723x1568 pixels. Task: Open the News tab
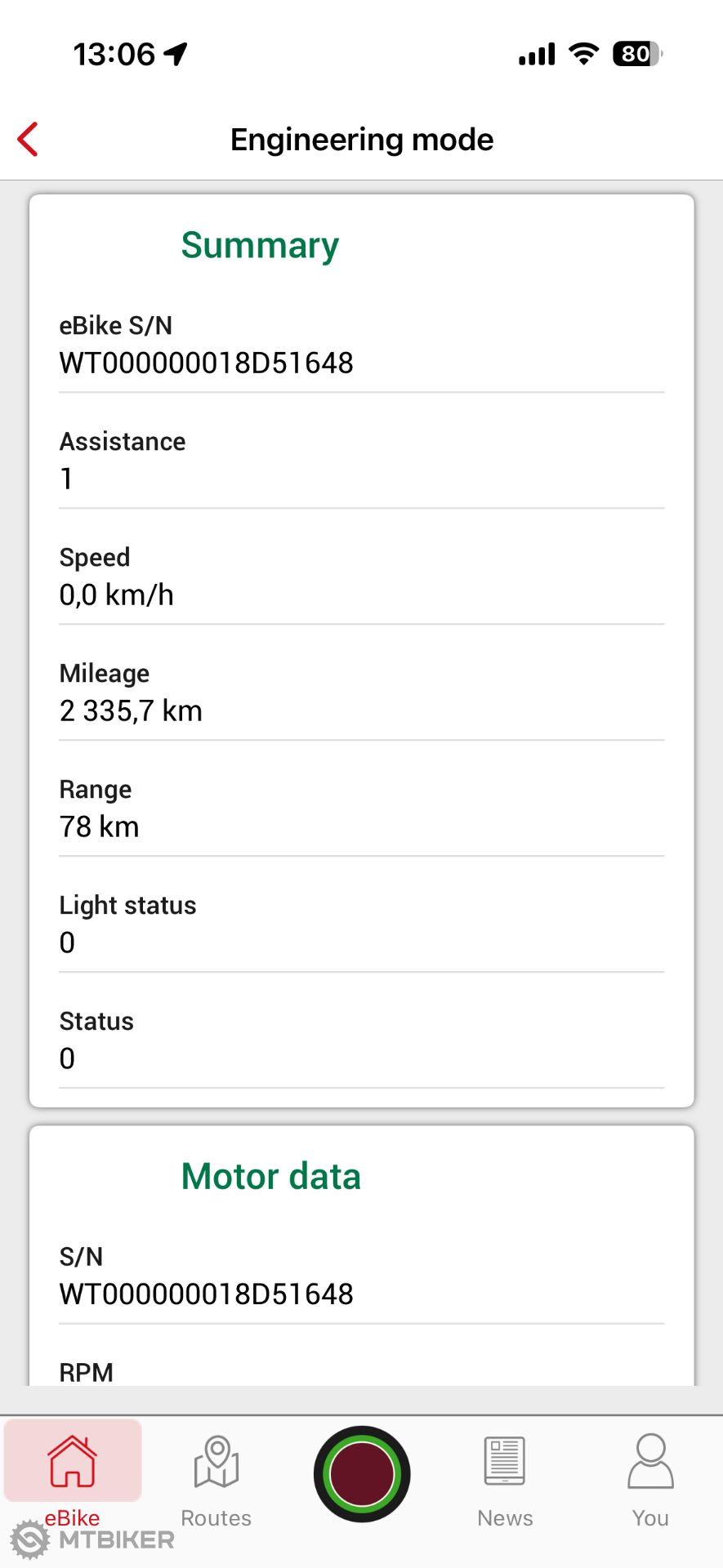point(505,1480)
